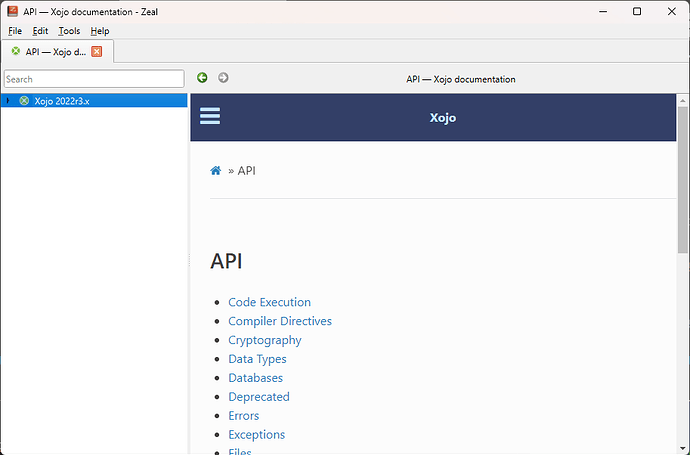690x455 pixels.
Task: Focus the Search input field
Action: point(94,79)
